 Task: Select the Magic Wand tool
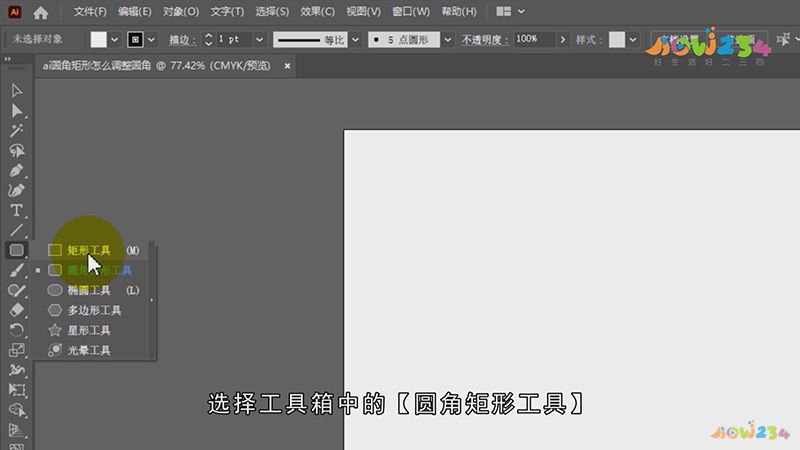[x=16, y=131]
